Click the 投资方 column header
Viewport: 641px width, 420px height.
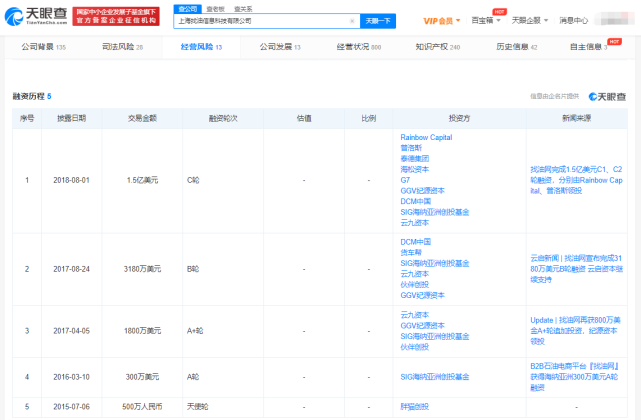click(x=459, y=118)
